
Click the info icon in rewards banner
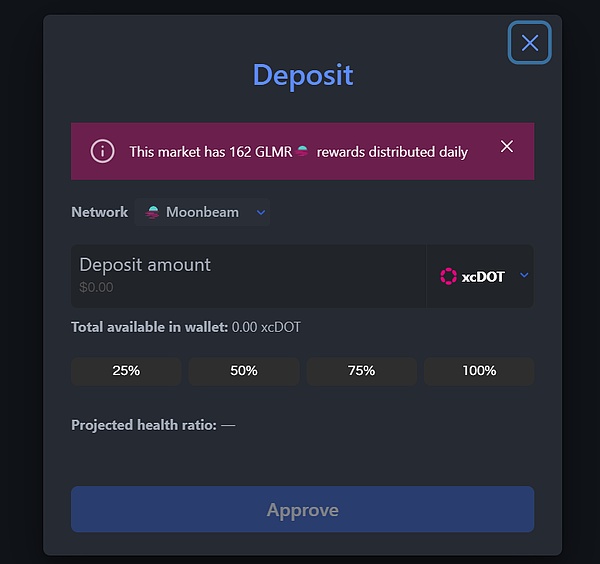pos(102,151)
